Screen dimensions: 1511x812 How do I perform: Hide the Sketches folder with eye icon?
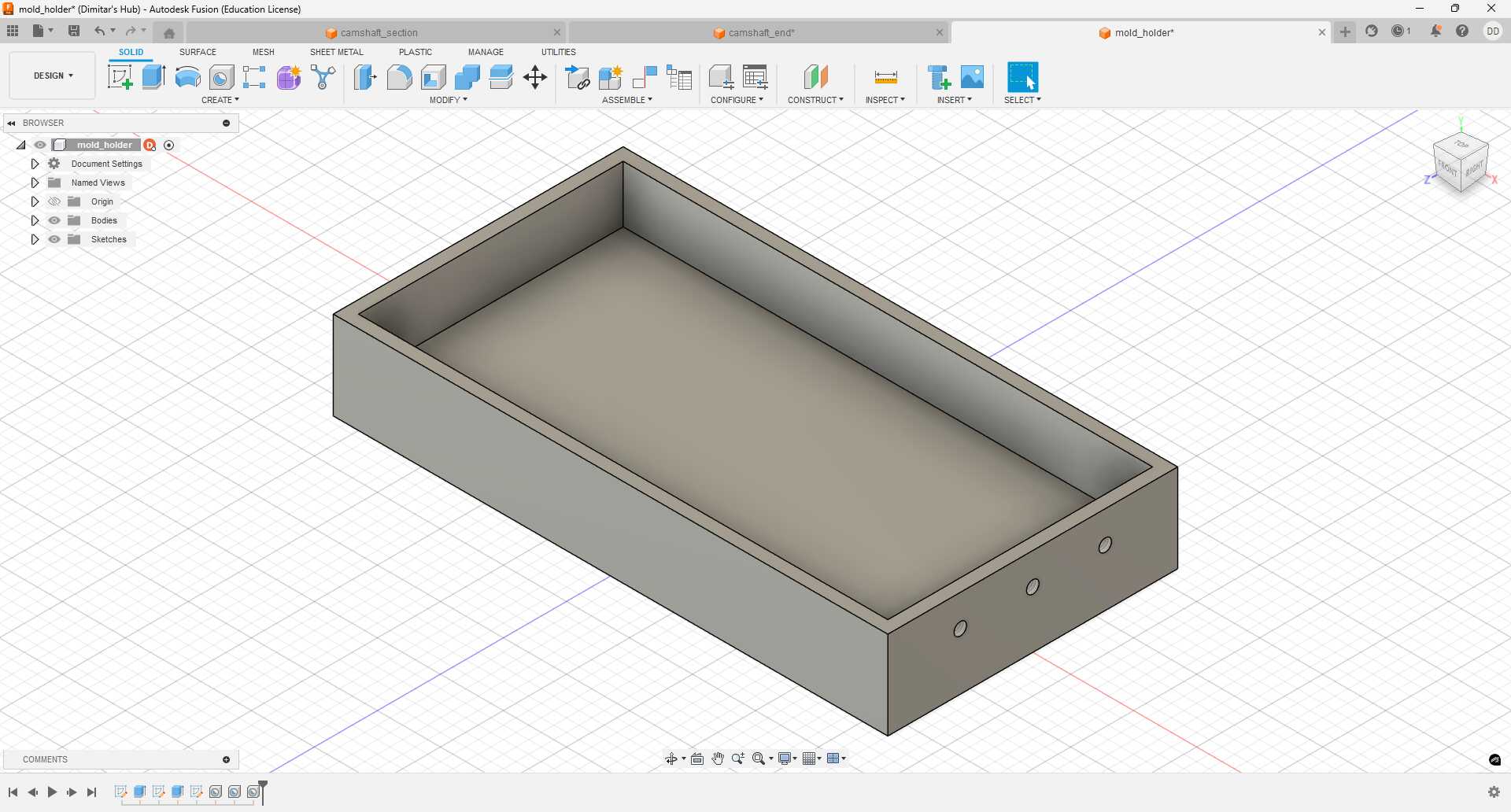click(x=54, y=239)
